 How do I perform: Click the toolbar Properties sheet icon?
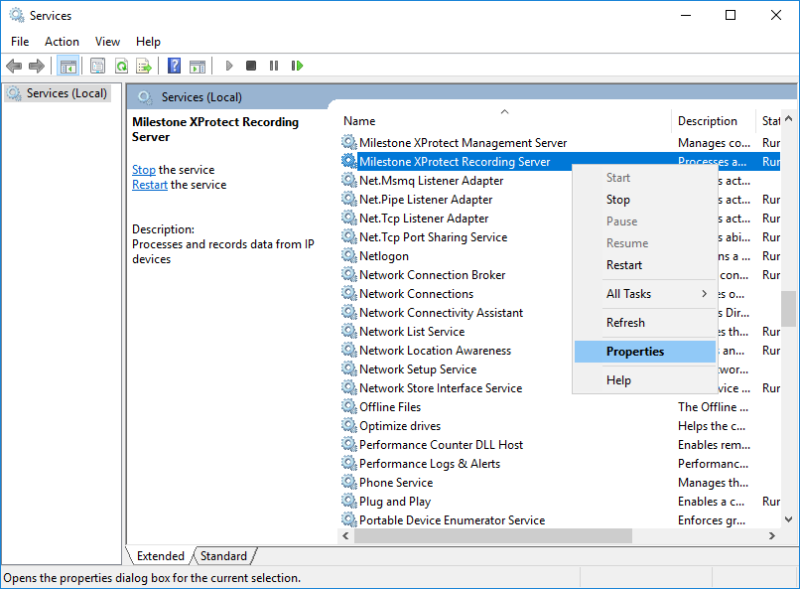click(97, 66)
